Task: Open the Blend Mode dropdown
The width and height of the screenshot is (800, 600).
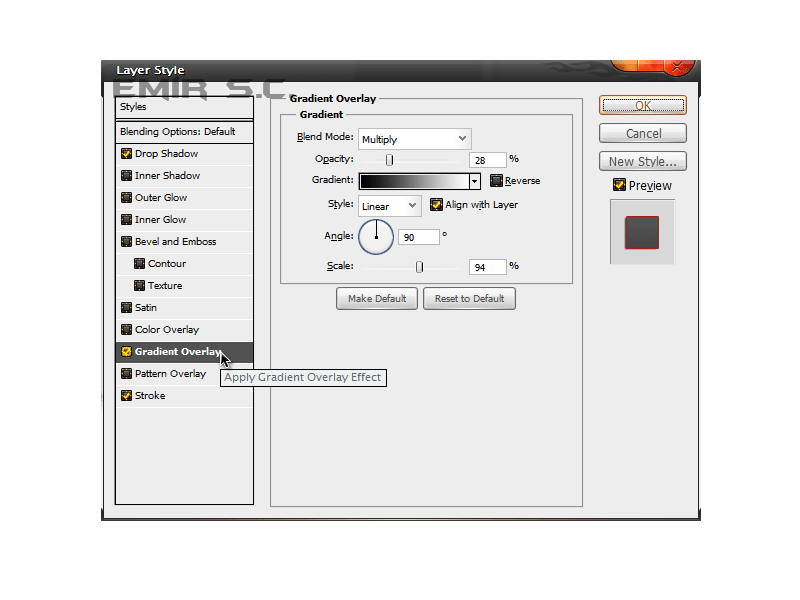Action: tap(415, 139)
